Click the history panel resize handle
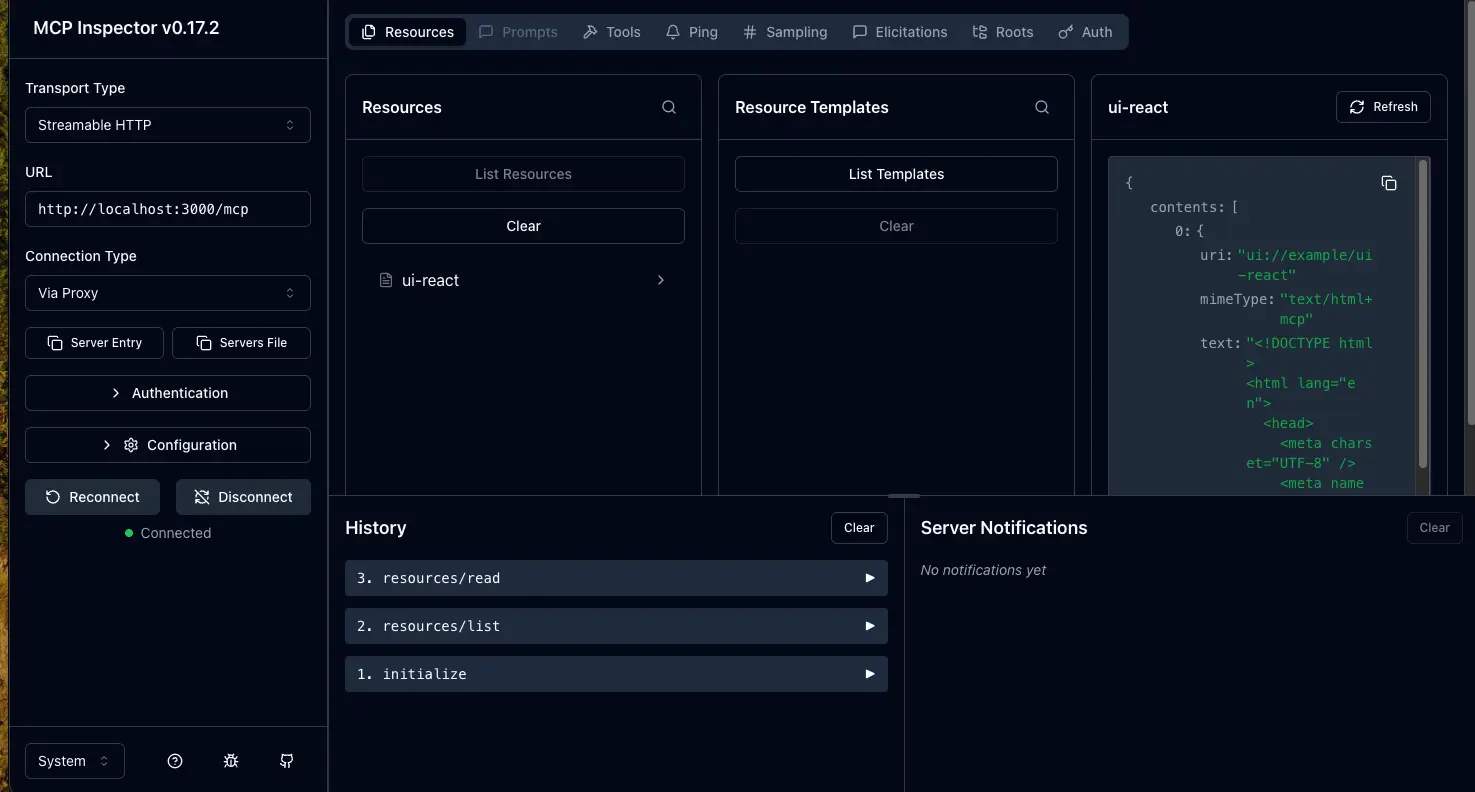The height and width of the screenshot is (792, 1475). point(904,496)
